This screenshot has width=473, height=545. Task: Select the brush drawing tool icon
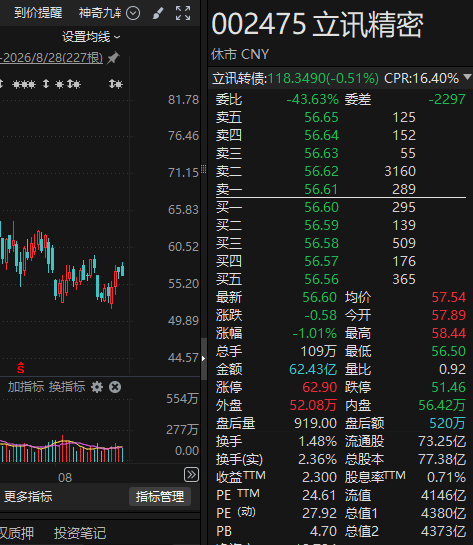point(158,13)
